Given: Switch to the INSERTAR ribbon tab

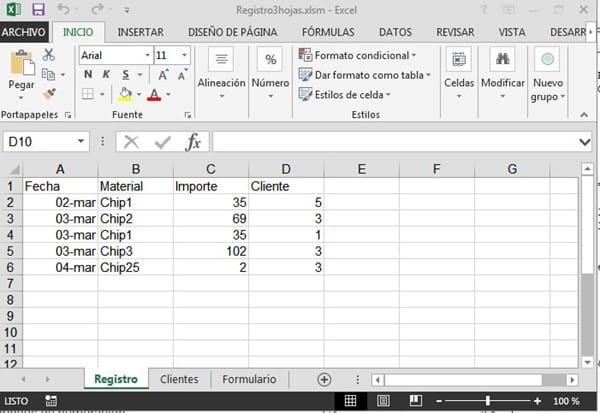Looking at the screenshot, I should pyautogui.click(x=140, y=32).
